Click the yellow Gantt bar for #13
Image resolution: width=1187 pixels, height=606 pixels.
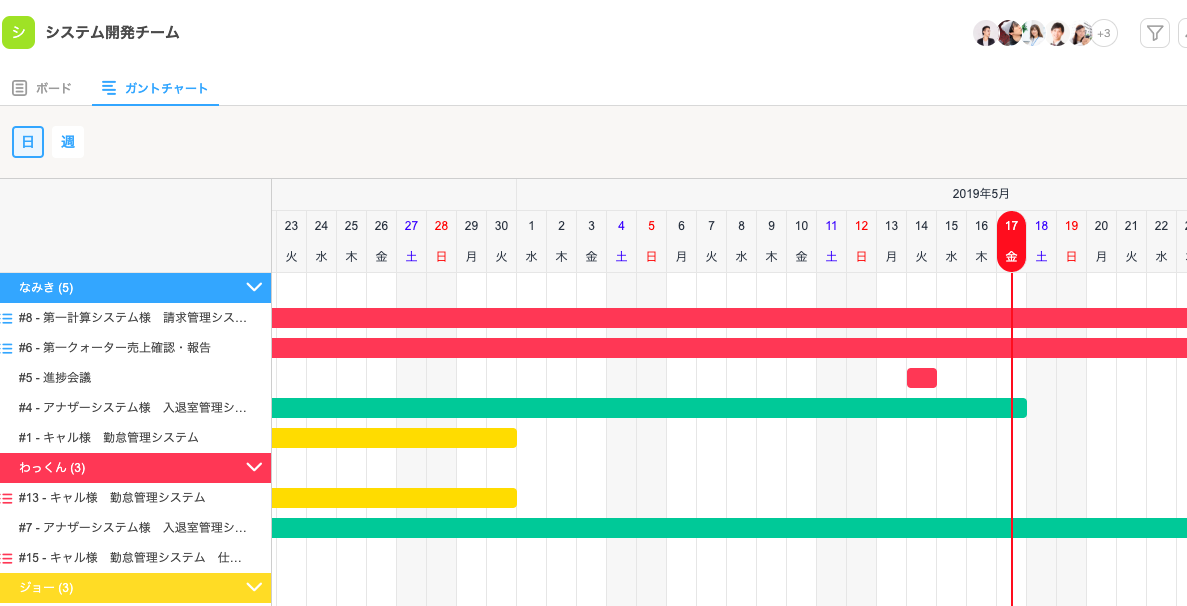point(394,498)
